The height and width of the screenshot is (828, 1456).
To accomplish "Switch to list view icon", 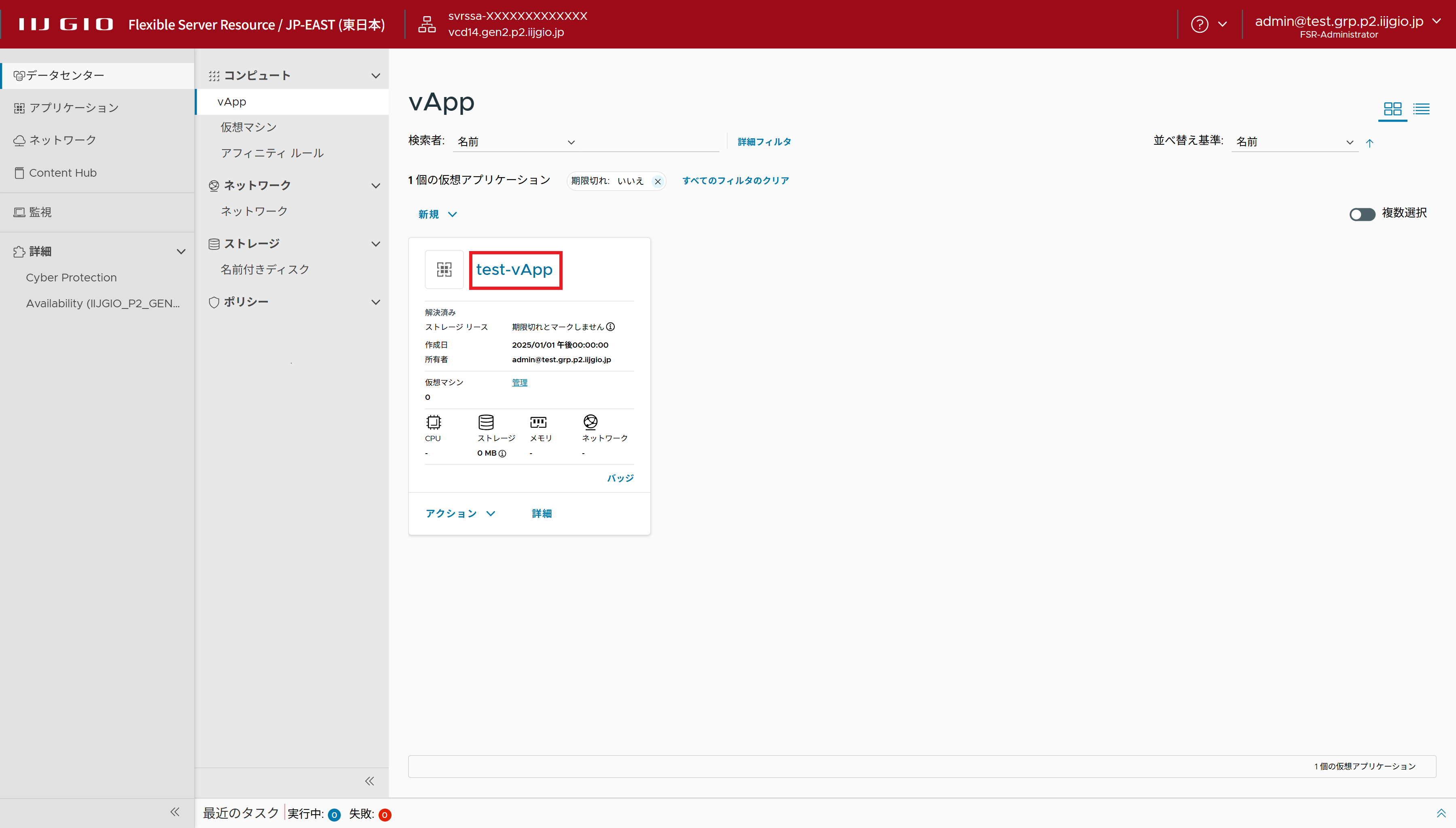I will point(1421,109).
